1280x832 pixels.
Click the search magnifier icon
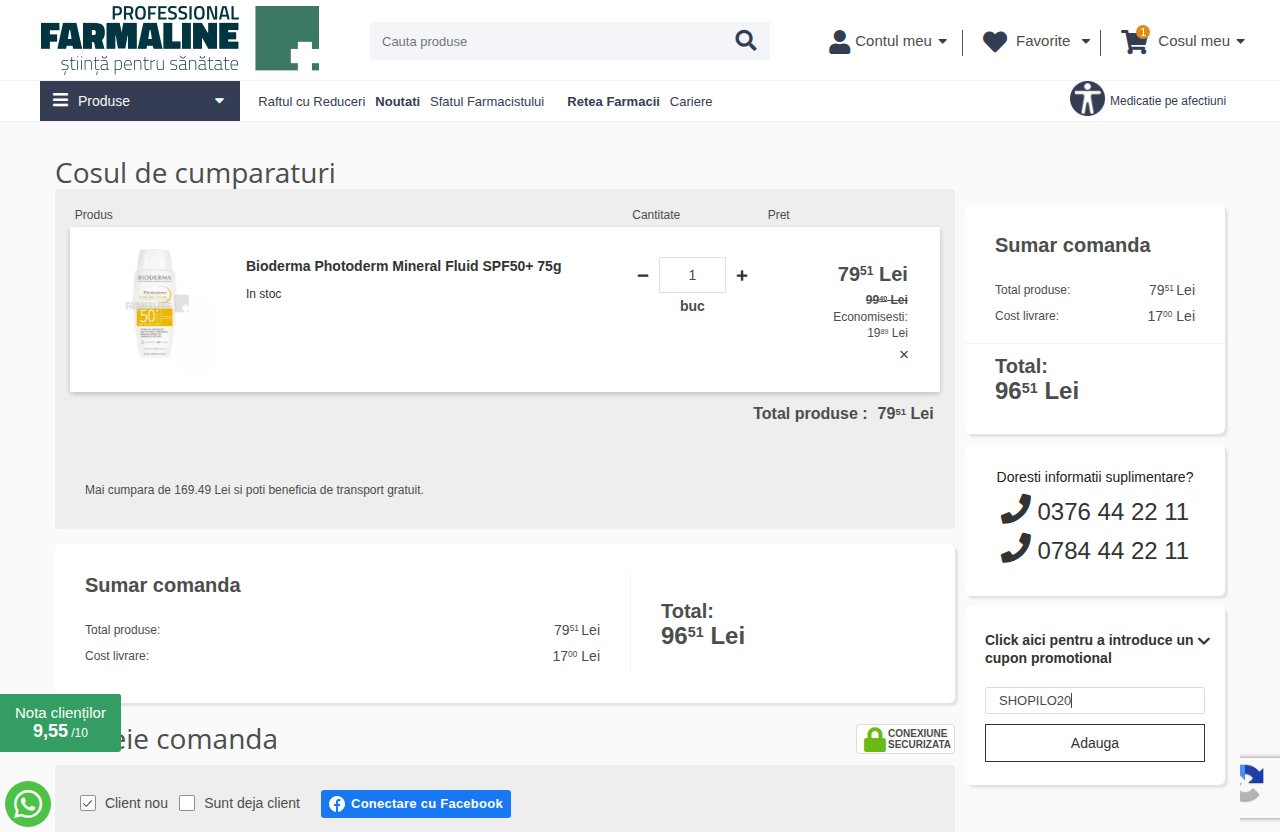pos(746,40)
